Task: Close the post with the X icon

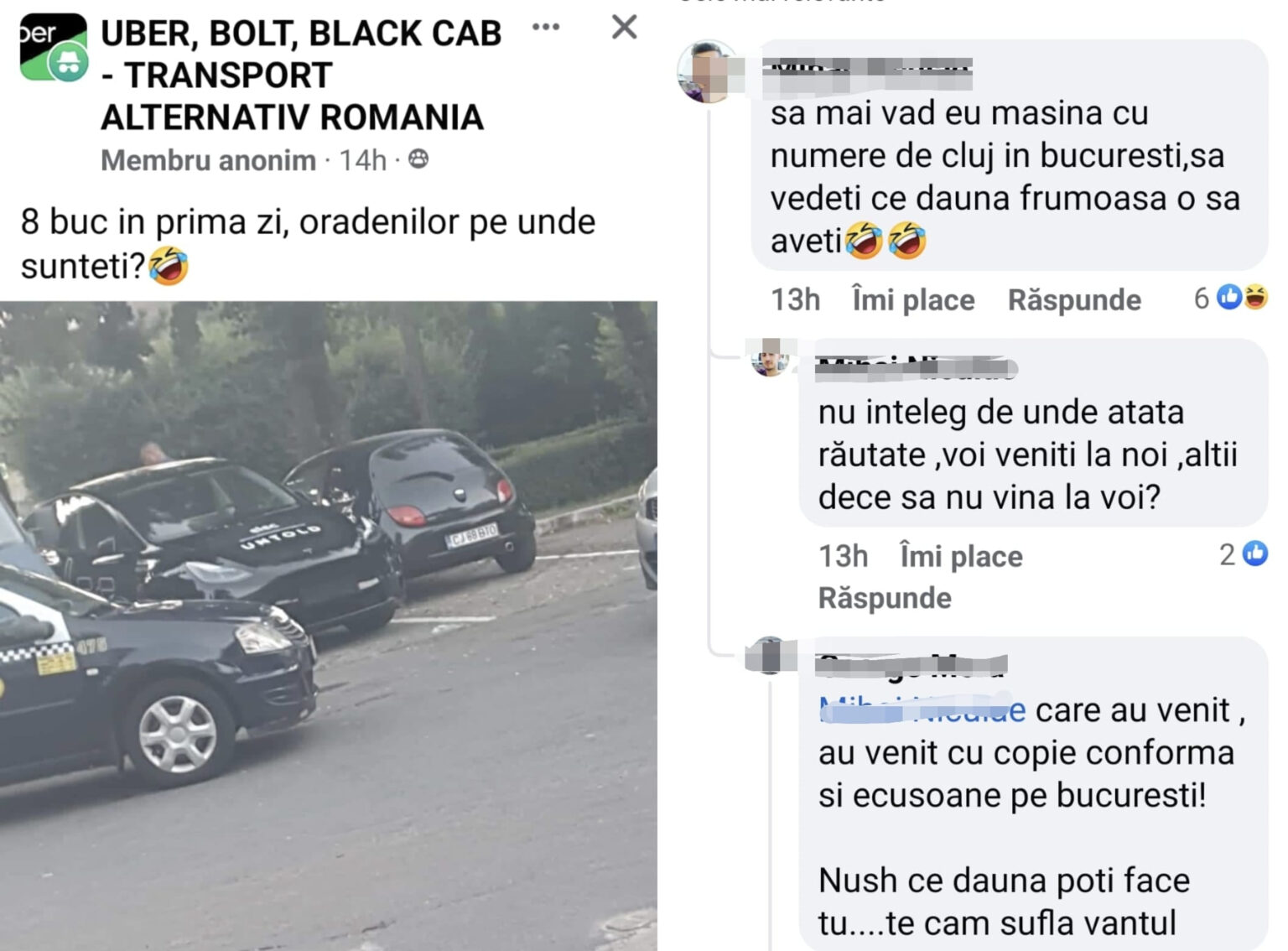Action: [x=624, y=27]
